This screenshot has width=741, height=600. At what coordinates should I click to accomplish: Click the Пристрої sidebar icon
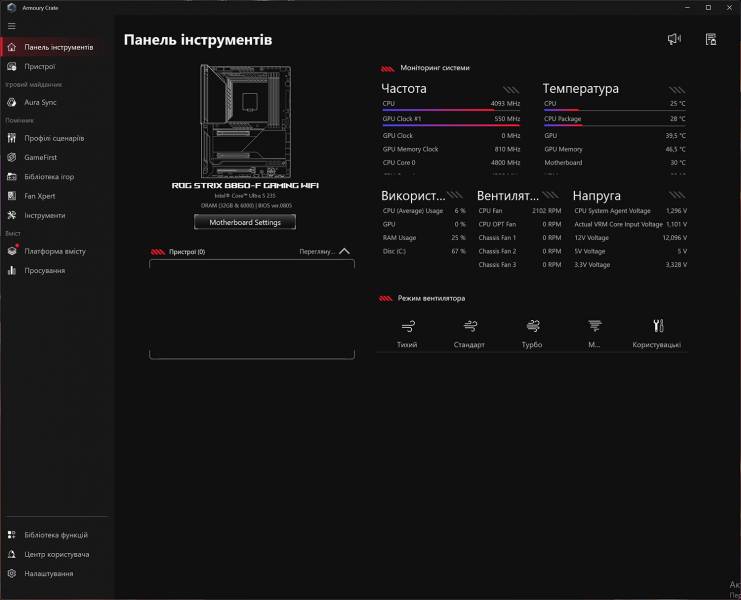pos(12,67)
